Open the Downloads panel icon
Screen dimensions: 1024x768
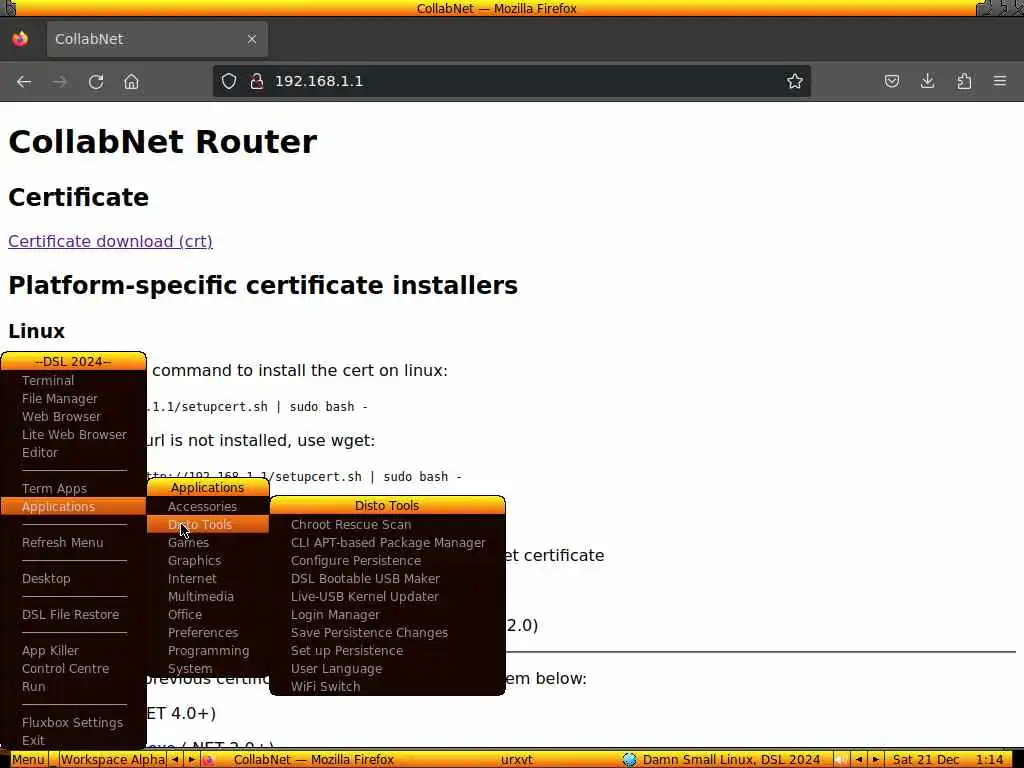pyautogui.click(x=927, y=81)
